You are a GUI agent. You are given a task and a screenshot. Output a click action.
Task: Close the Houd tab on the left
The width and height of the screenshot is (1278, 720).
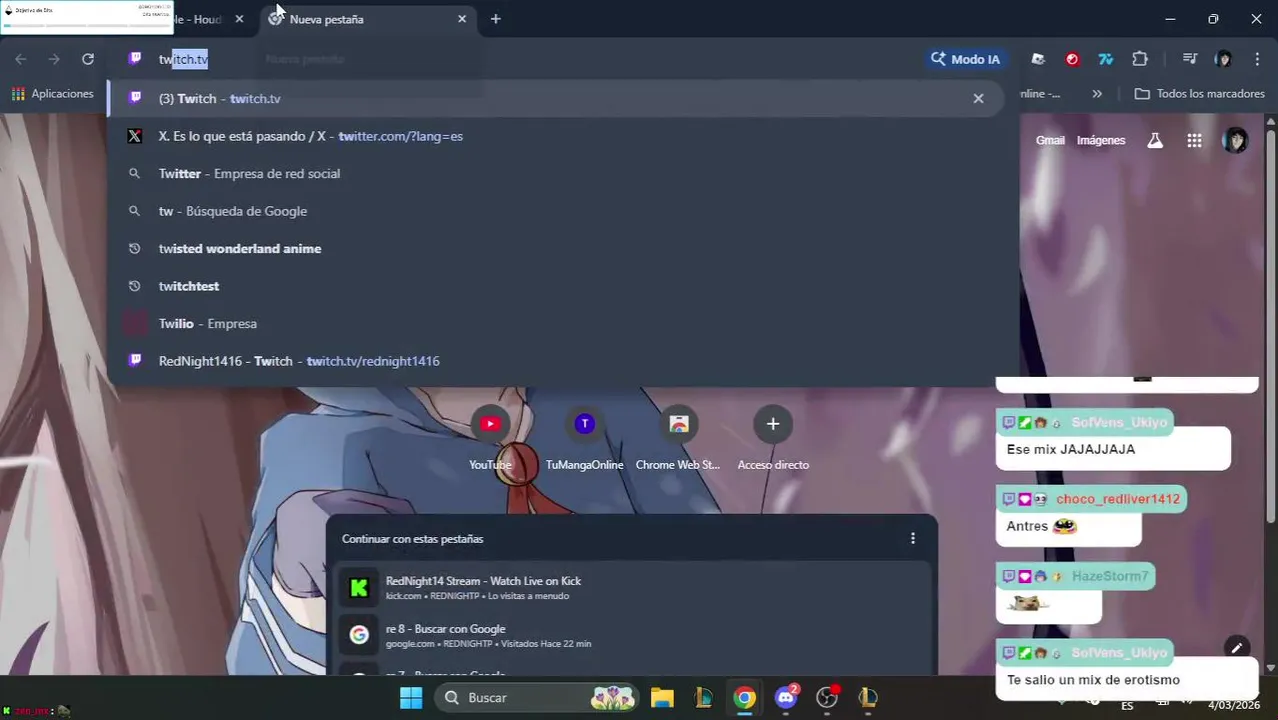pos(239,19)
